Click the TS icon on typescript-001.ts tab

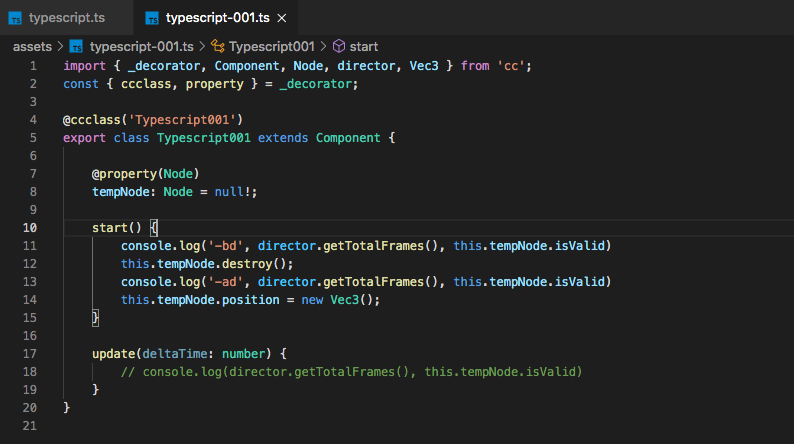(x=152, y=18)
